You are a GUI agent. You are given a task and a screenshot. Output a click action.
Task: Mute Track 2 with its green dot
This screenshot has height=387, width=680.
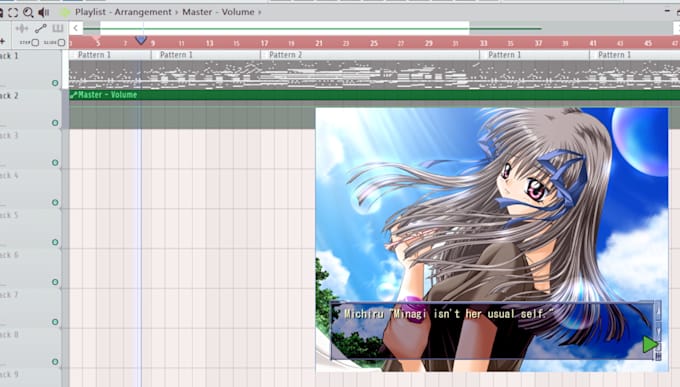55,123
